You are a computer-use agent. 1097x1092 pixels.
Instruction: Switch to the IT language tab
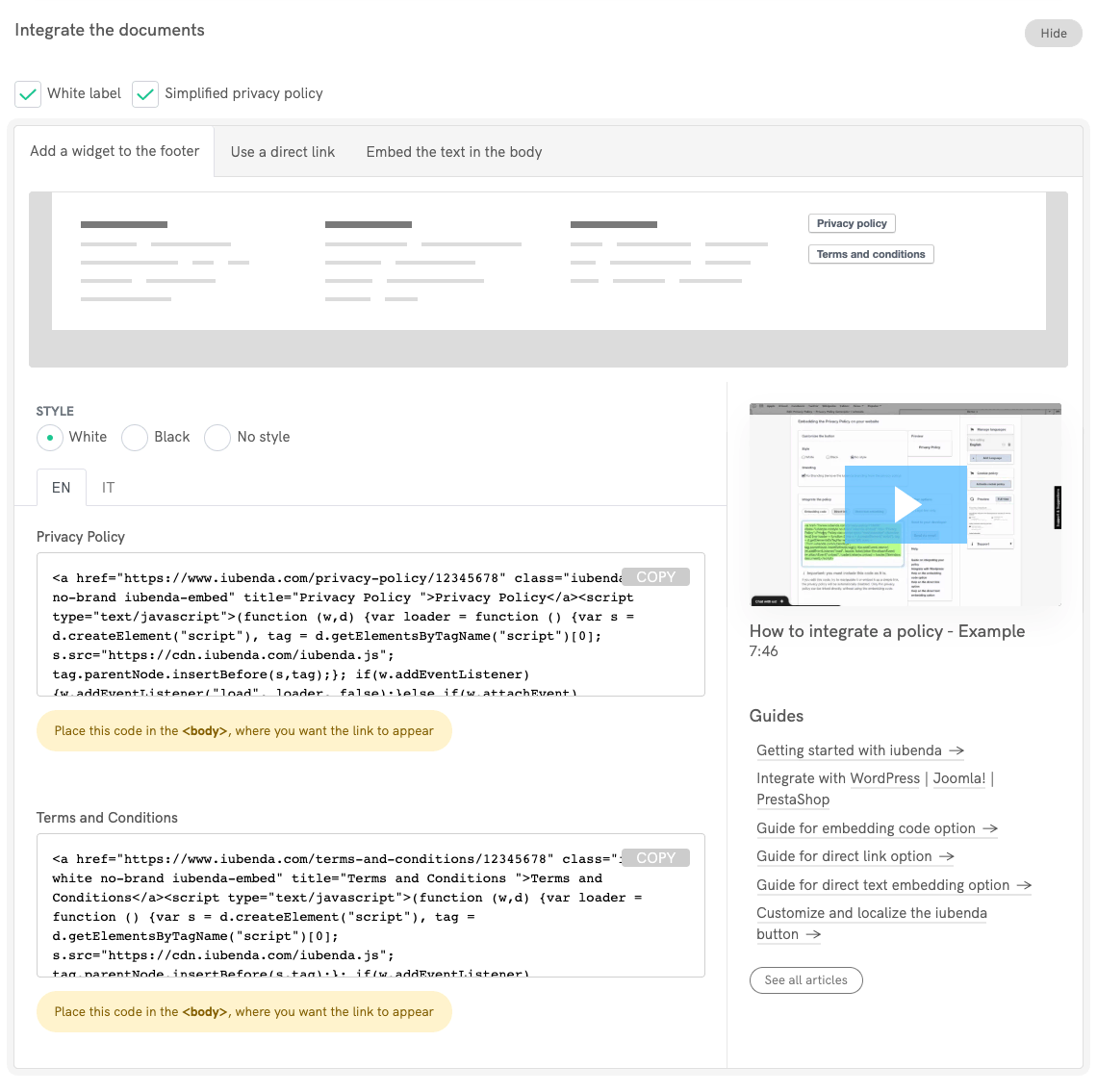coord(108,487)
